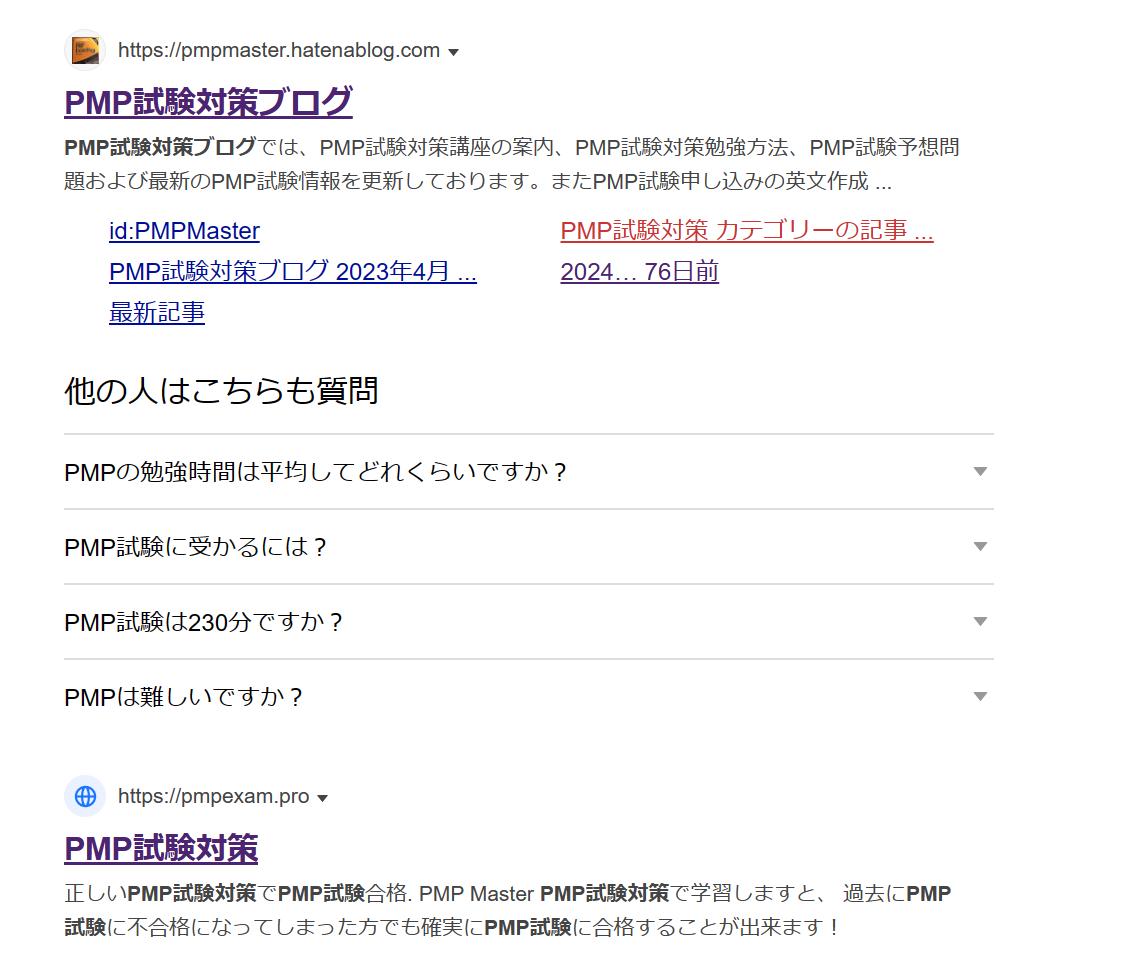Expand question PMP試験は230分ですか？
This screenshot has height=964, width=1135.
coord(204,622)
